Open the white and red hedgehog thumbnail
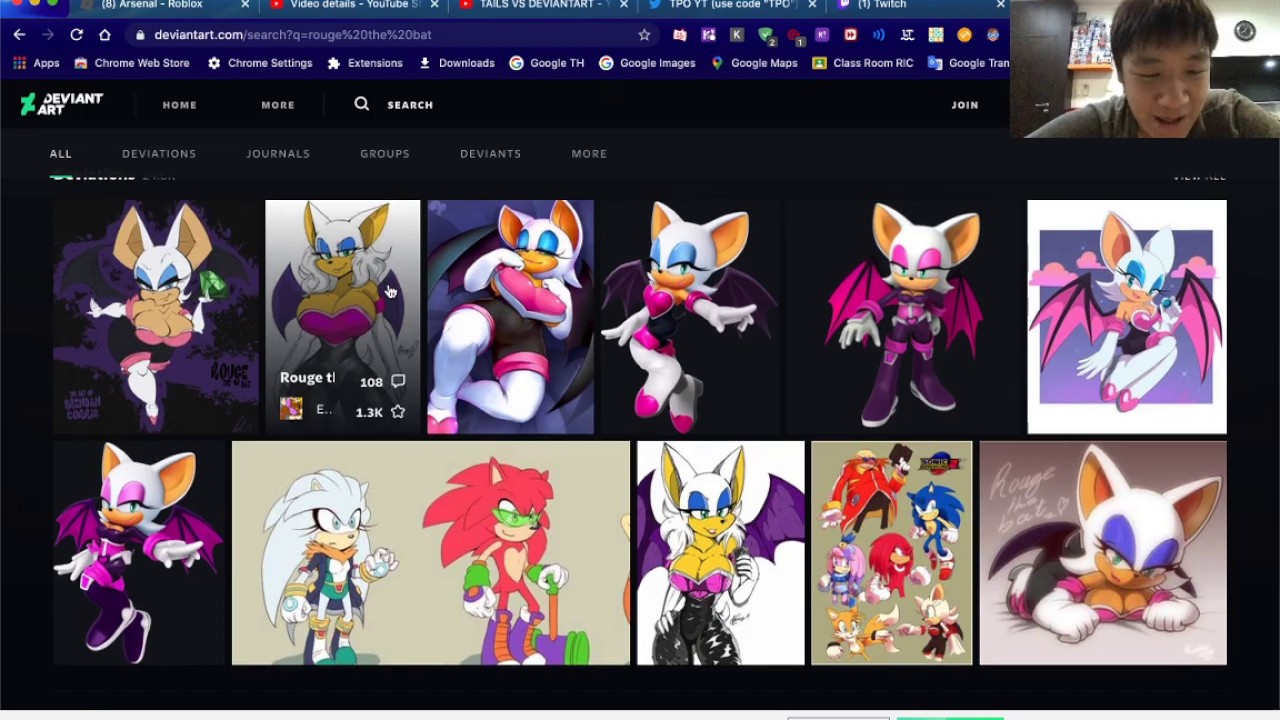Image resolution: width=1280 pixels, height=720 pixels. (431, 553)
